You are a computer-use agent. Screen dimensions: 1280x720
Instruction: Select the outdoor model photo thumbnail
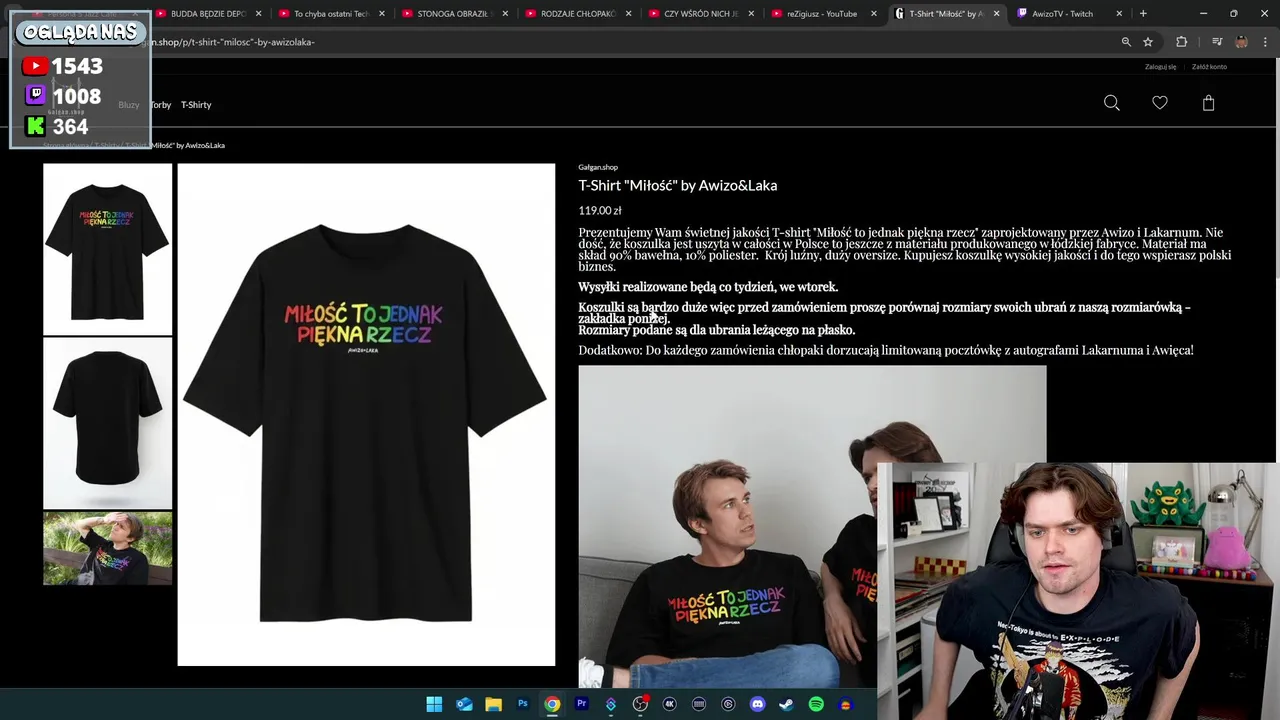[x=107, y=548]
